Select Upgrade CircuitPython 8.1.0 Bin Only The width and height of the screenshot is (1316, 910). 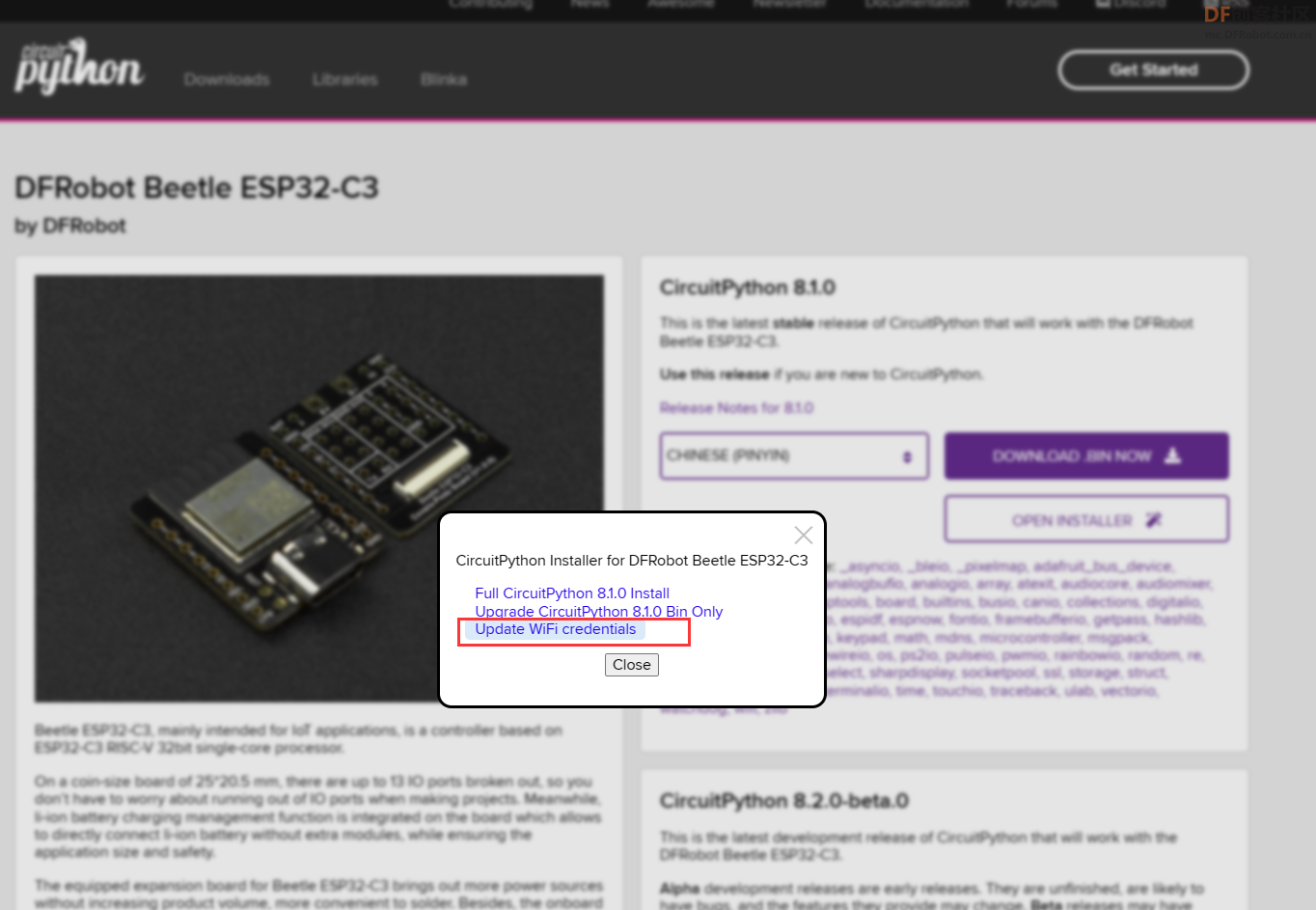[x=598, y=612]
